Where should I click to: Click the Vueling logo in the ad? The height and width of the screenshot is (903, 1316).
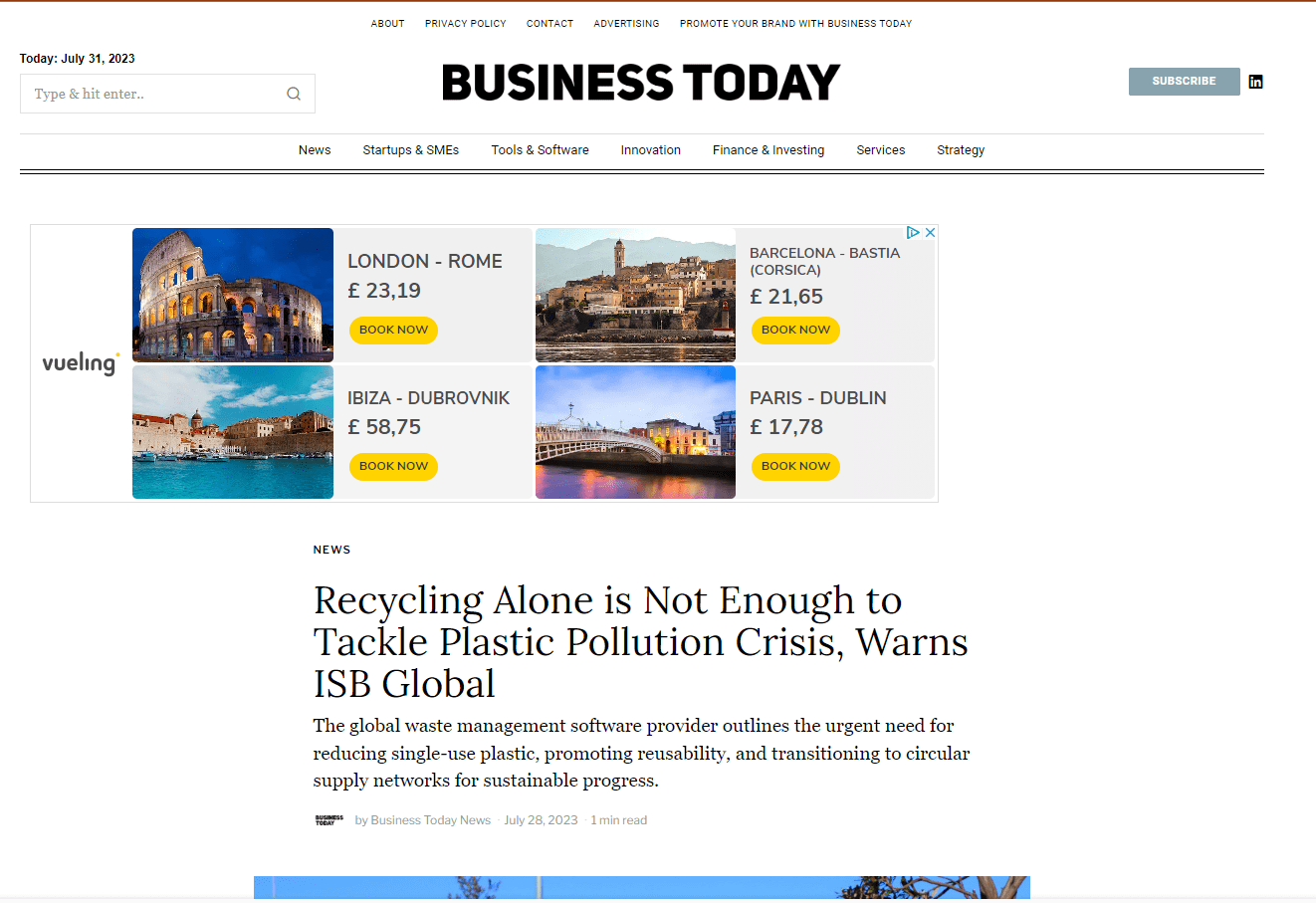click(x=81, y=362)
